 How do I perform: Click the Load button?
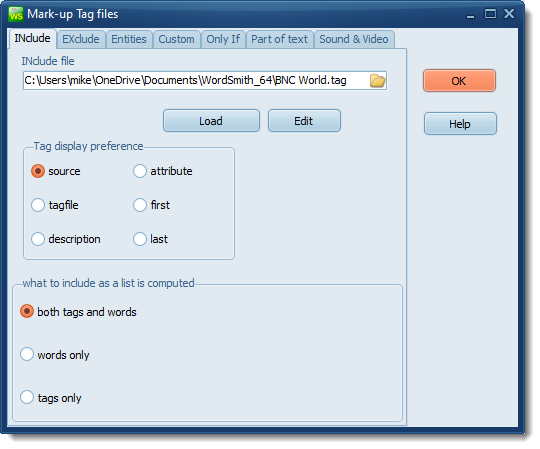[211, 121]
